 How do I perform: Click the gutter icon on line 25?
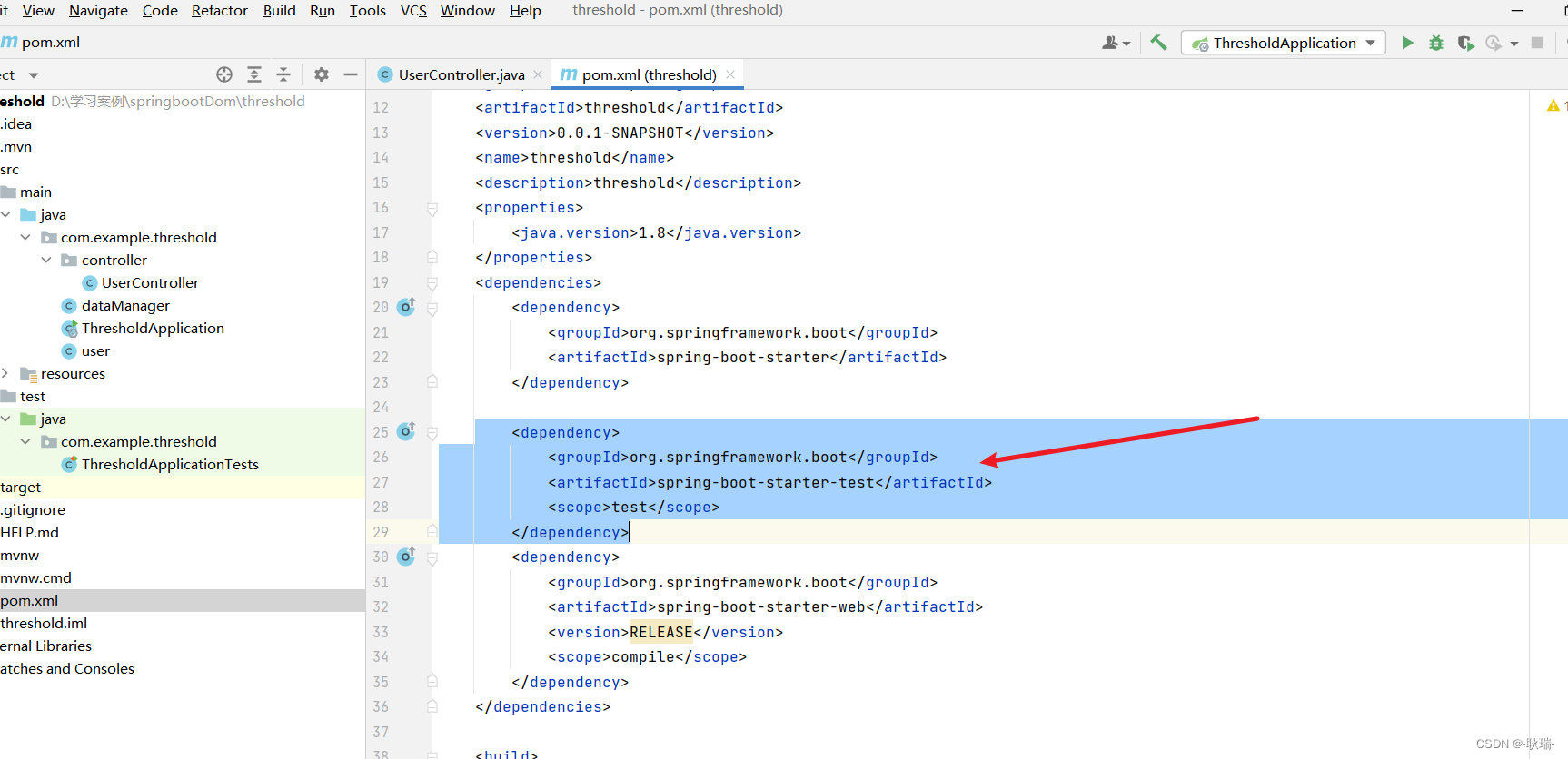coord(406,431)
